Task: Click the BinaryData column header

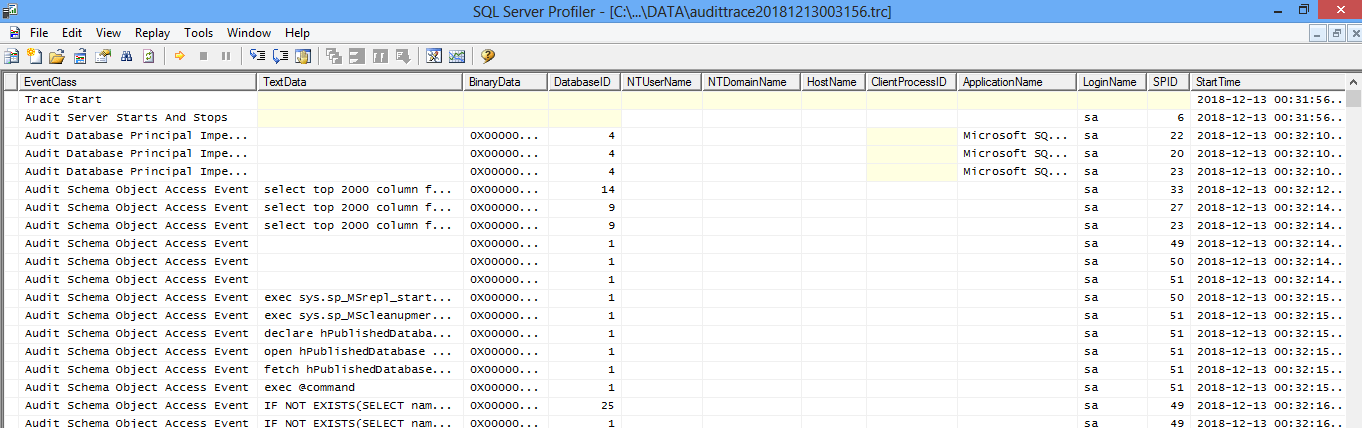Action: pyautogui.click(x=506, y=82)
